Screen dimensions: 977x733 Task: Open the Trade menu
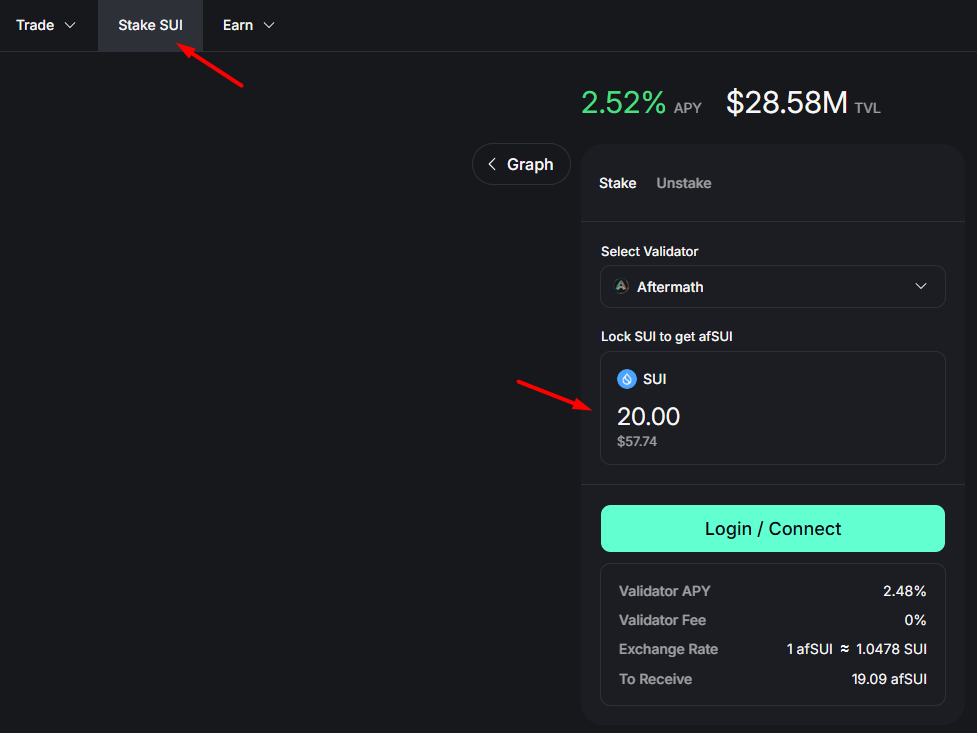coord(45,25)
